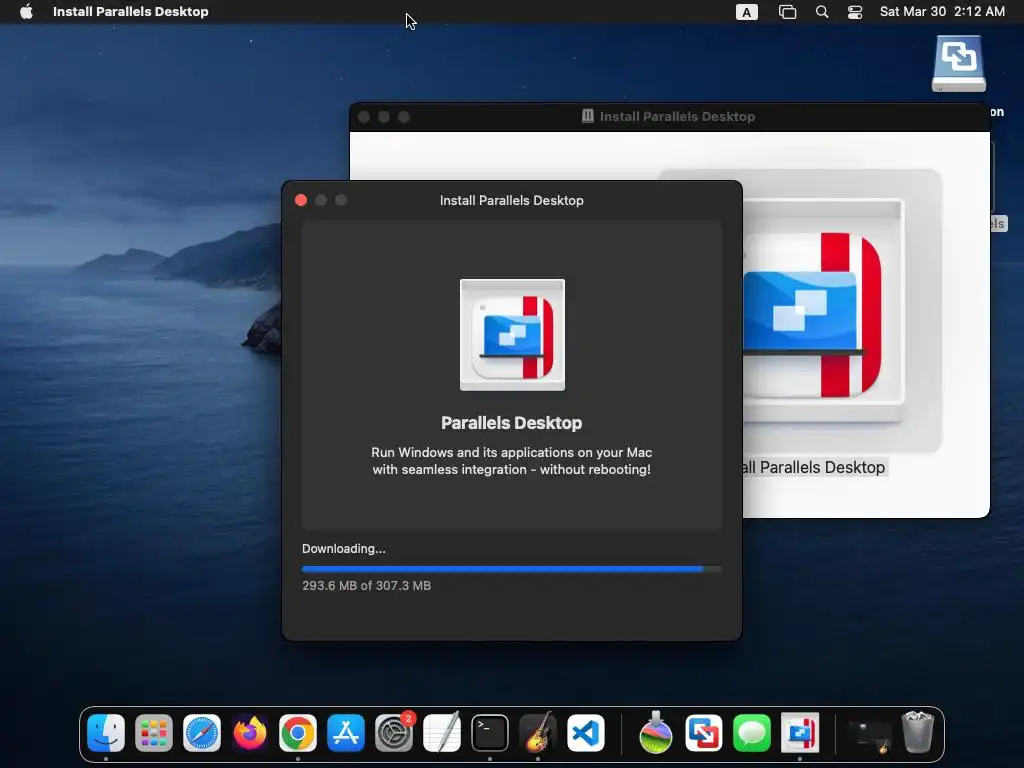1024x768 pixels.
Task: Launch Google Chrome from the Dock
Action: 298,733
